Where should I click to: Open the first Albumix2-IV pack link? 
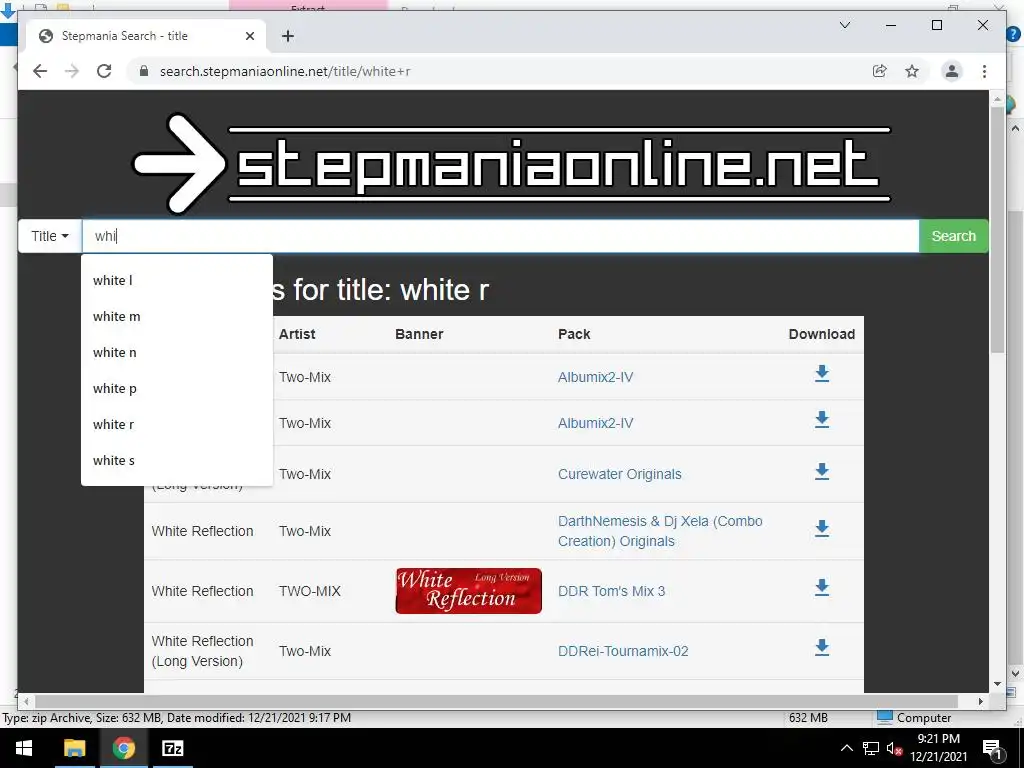pyautogui.click(x=595, y=377)
